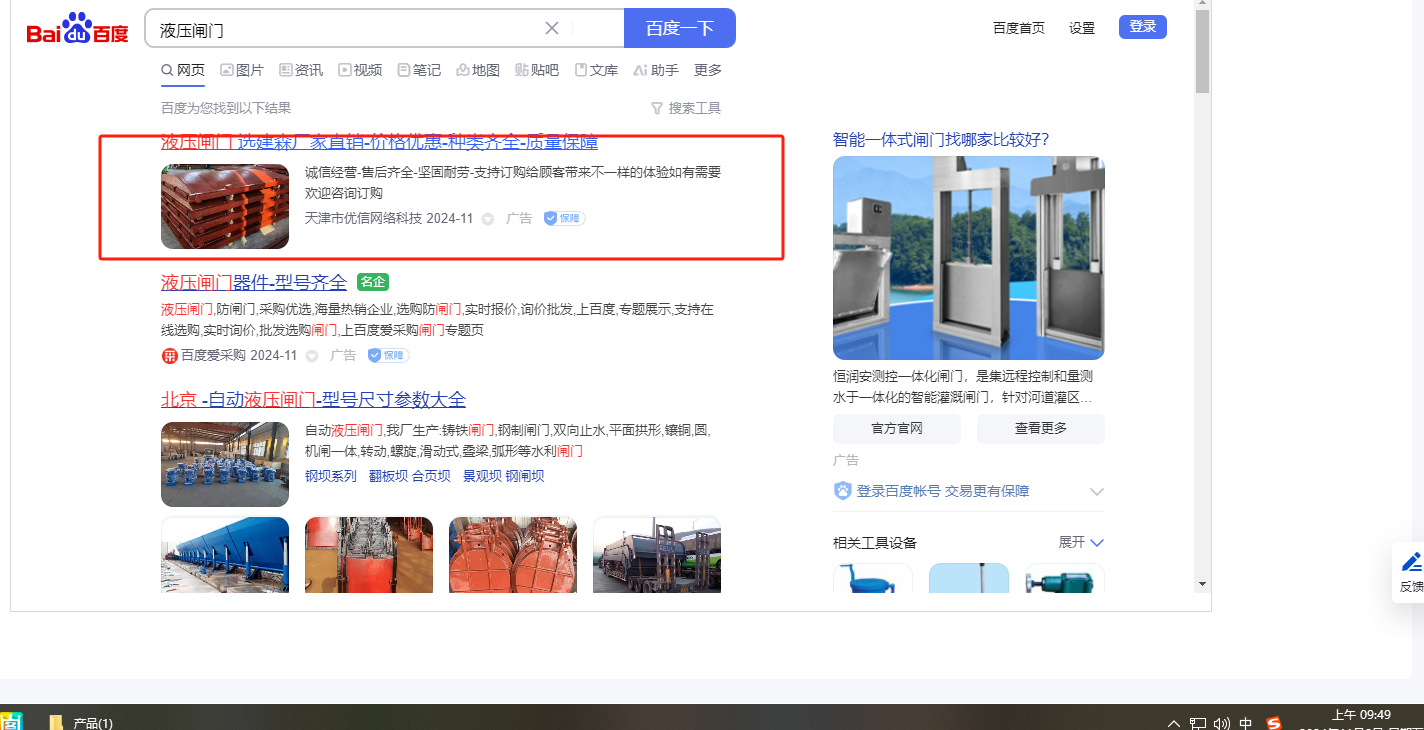Viewport: 1424px width, 730px height.
Task: Open the 液压闸门器件-型号齐全 result
Action: (254, 282)
